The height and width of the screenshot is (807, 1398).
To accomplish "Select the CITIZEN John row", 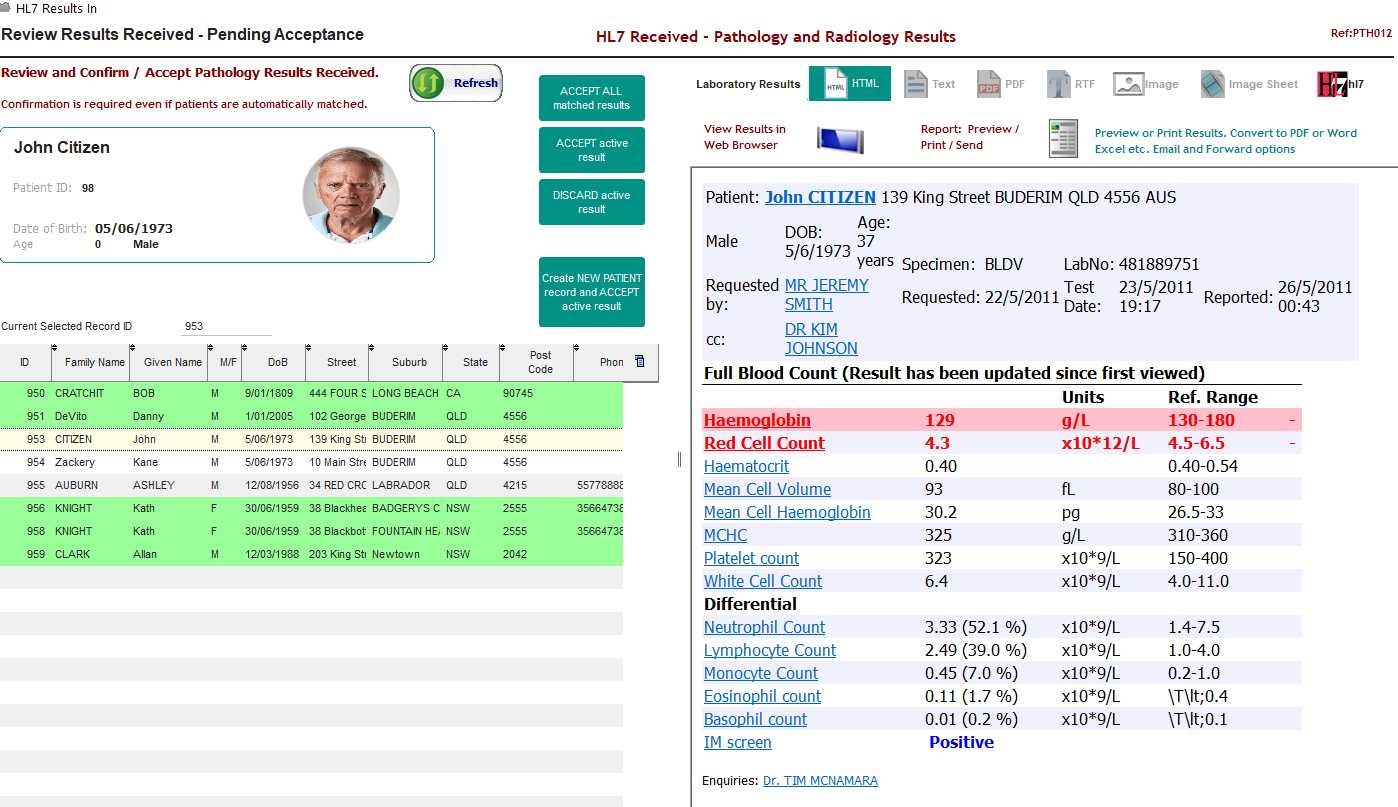I will coord(311,439).
